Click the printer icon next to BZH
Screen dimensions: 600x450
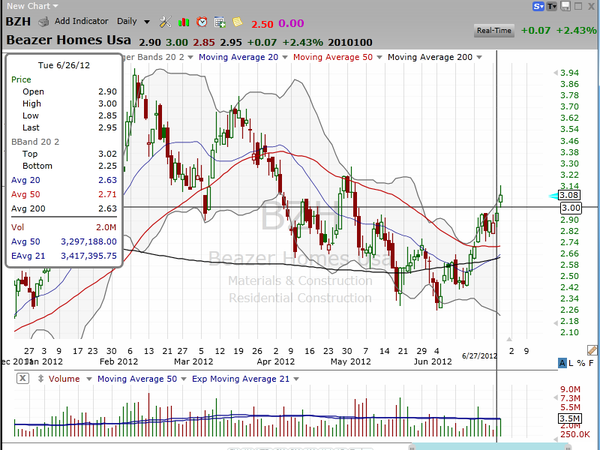coord(44,22)
